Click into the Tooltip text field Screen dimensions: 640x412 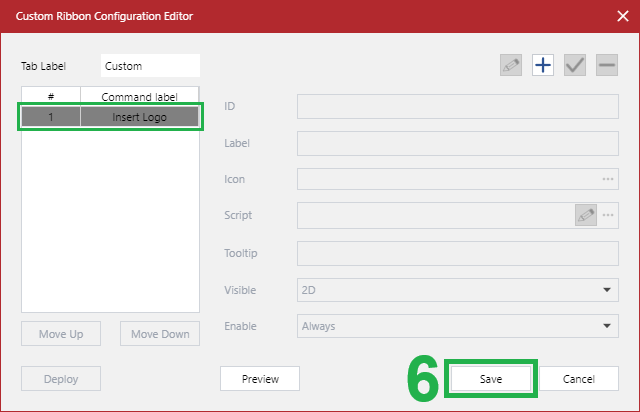tap(458, 253)
